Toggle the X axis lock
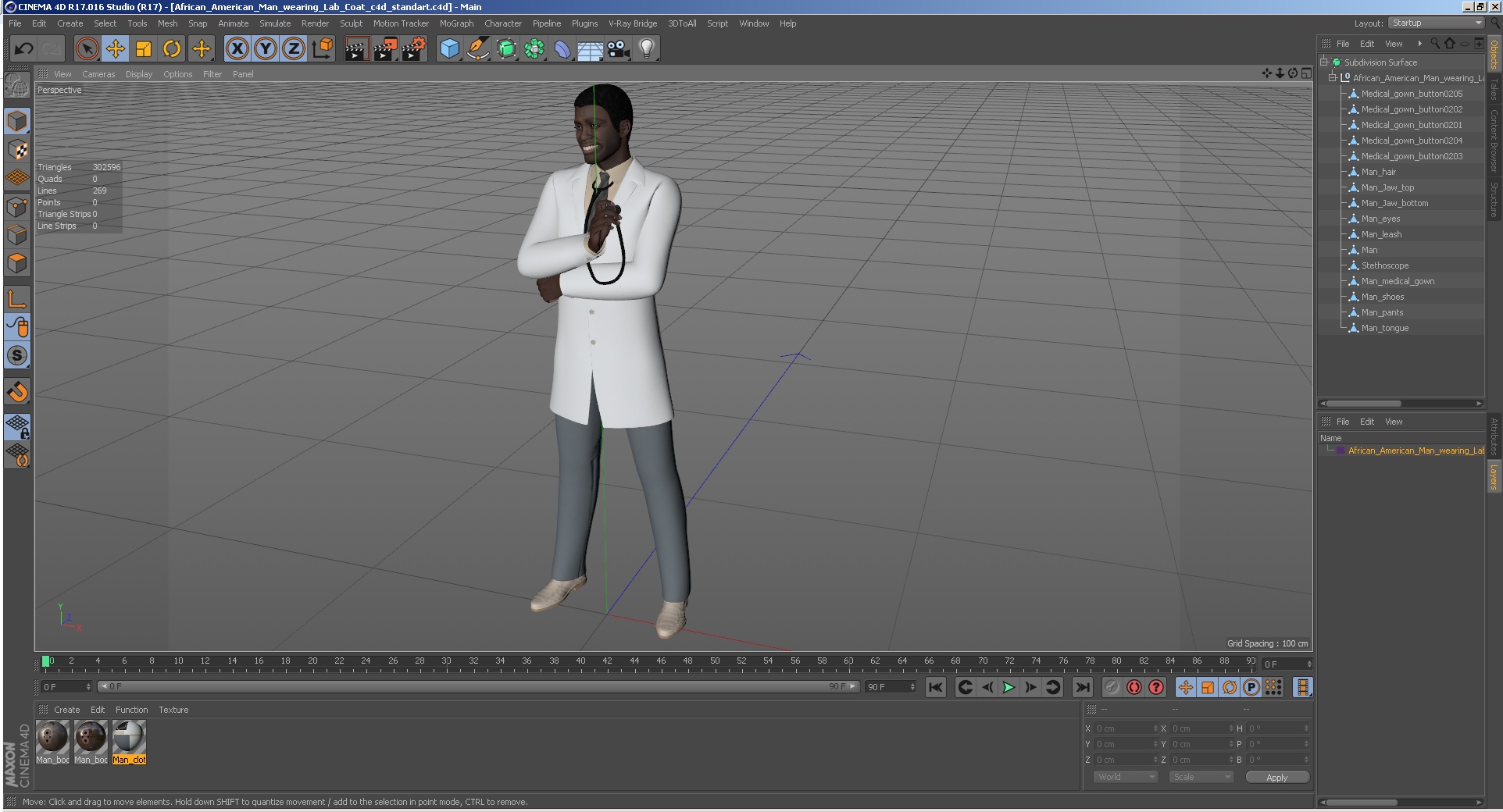 (237, 49)
